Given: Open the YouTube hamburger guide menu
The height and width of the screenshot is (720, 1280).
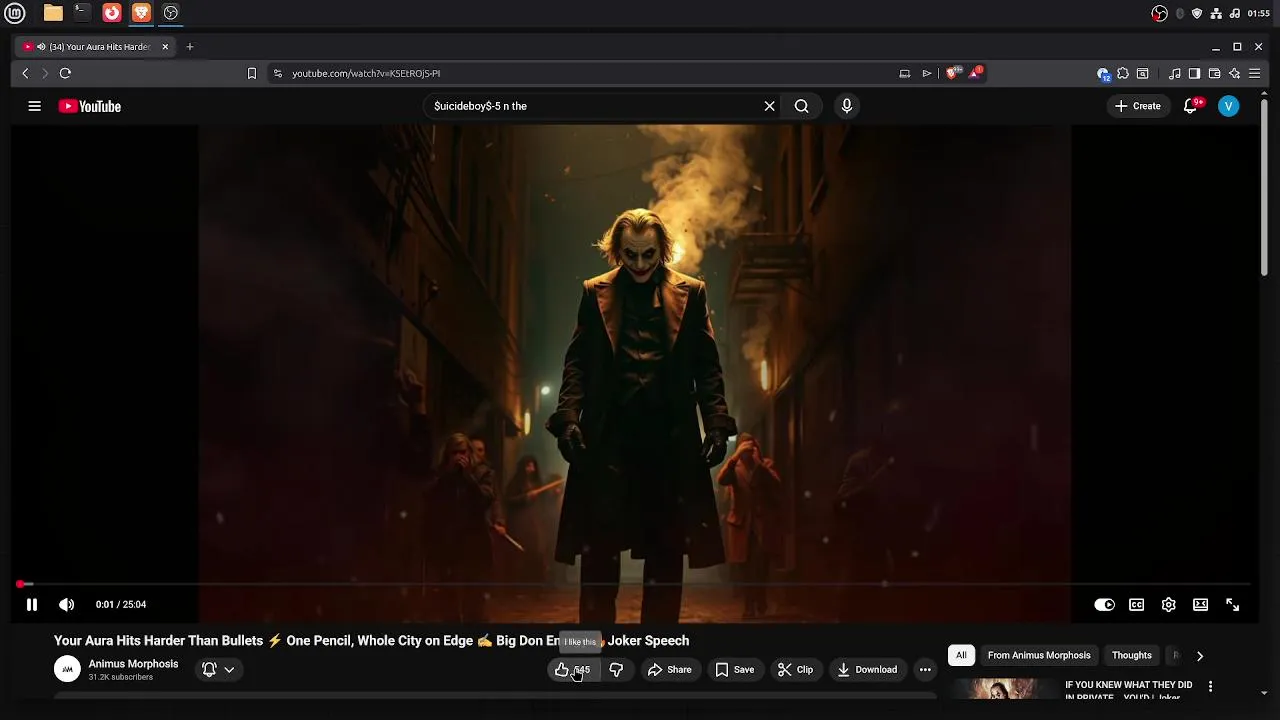Looking at the screenshot, I should (x=34, y=106).
